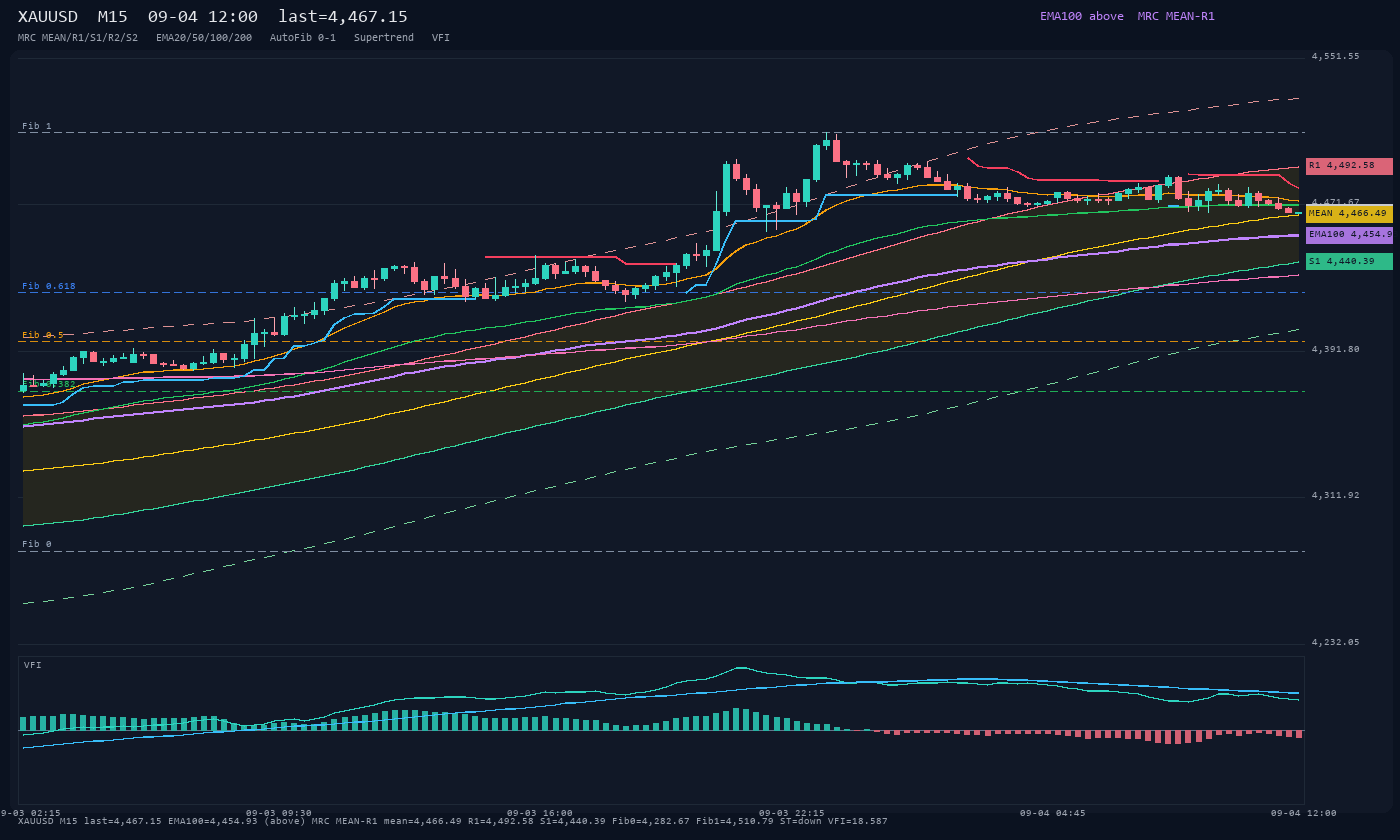Click the '09-03 22:15' time axis label

[x=792, y=814]
